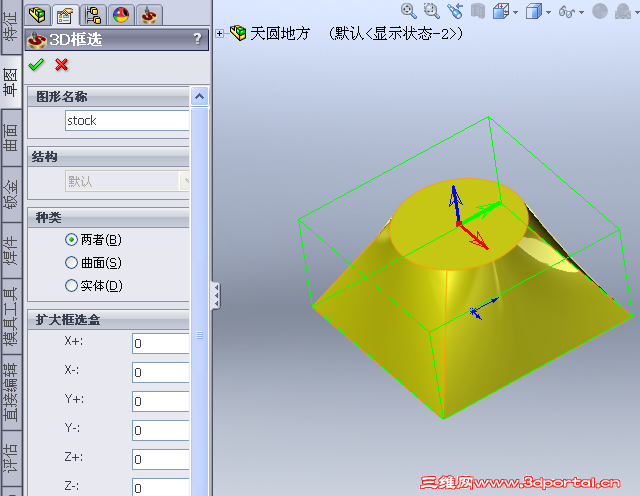Click the 天圆地方 tree item label

(280, 33)
